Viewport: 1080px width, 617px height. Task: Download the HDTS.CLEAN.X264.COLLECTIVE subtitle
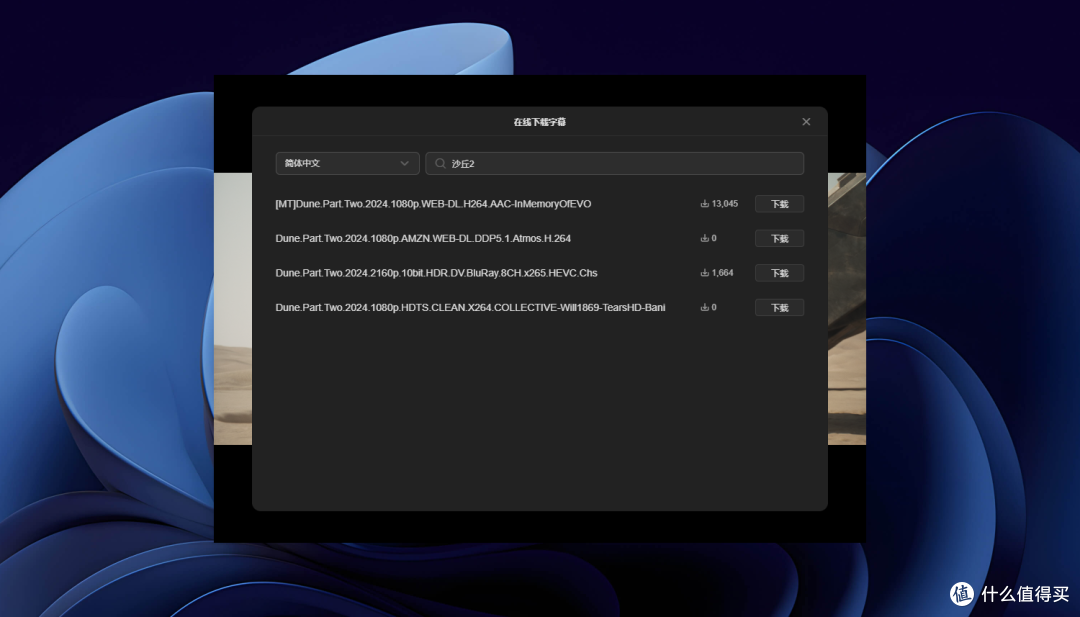click(x=779, y=307)
